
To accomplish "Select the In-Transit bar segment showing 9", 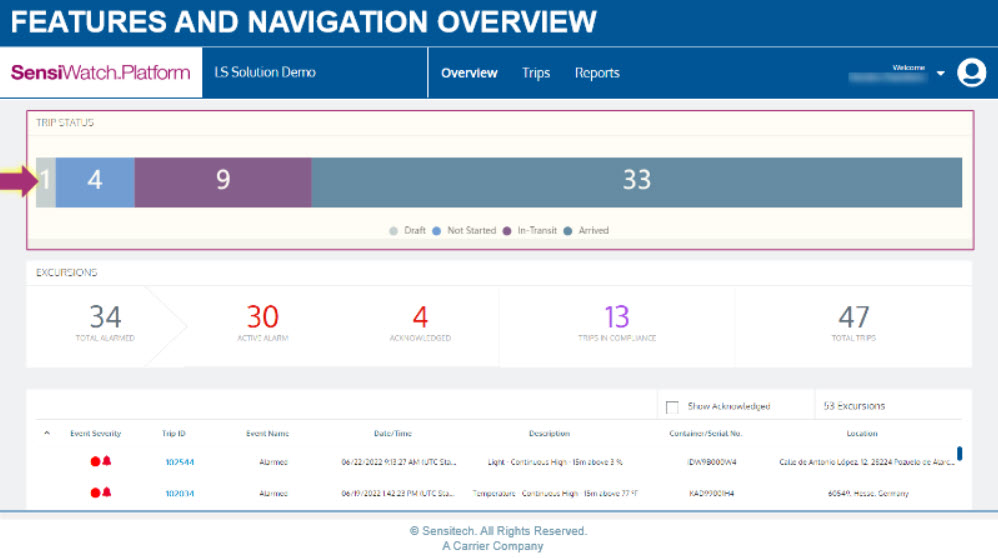I will [223, 180].
